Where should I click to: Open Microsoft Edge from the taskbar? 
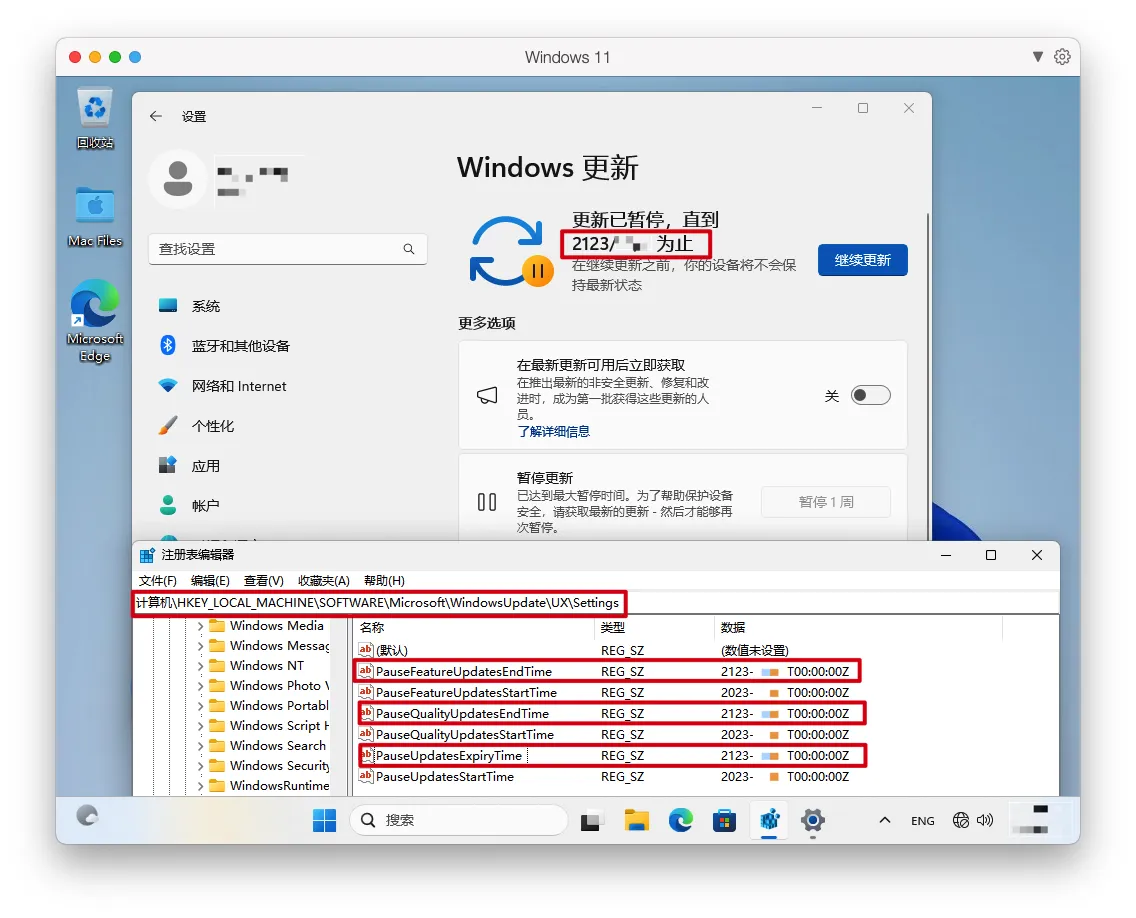click(x=680, y=820)
